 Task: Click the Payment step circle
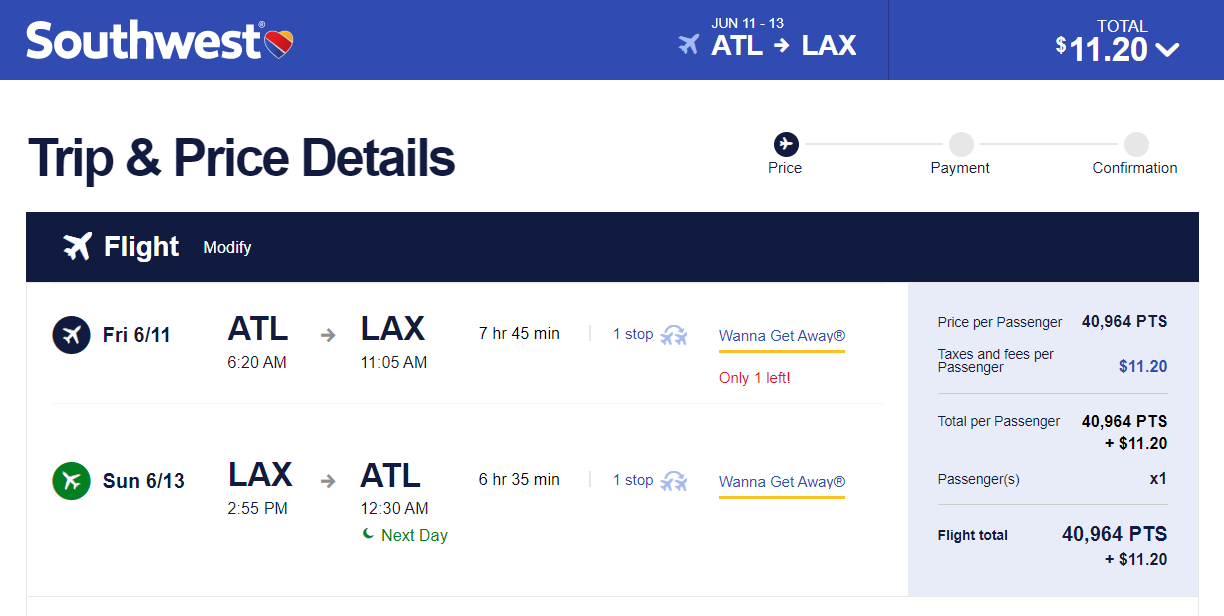(961, 144)
